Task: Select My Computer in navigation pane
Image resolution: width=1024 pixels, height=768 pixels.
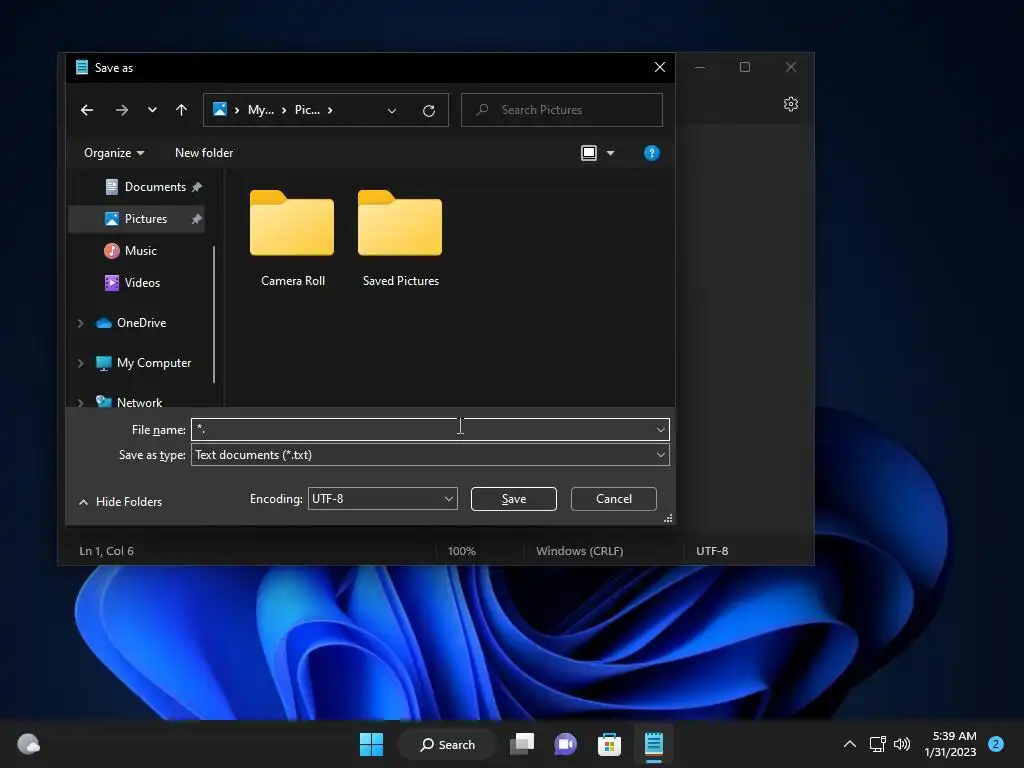Action: (x=153, y=362)
